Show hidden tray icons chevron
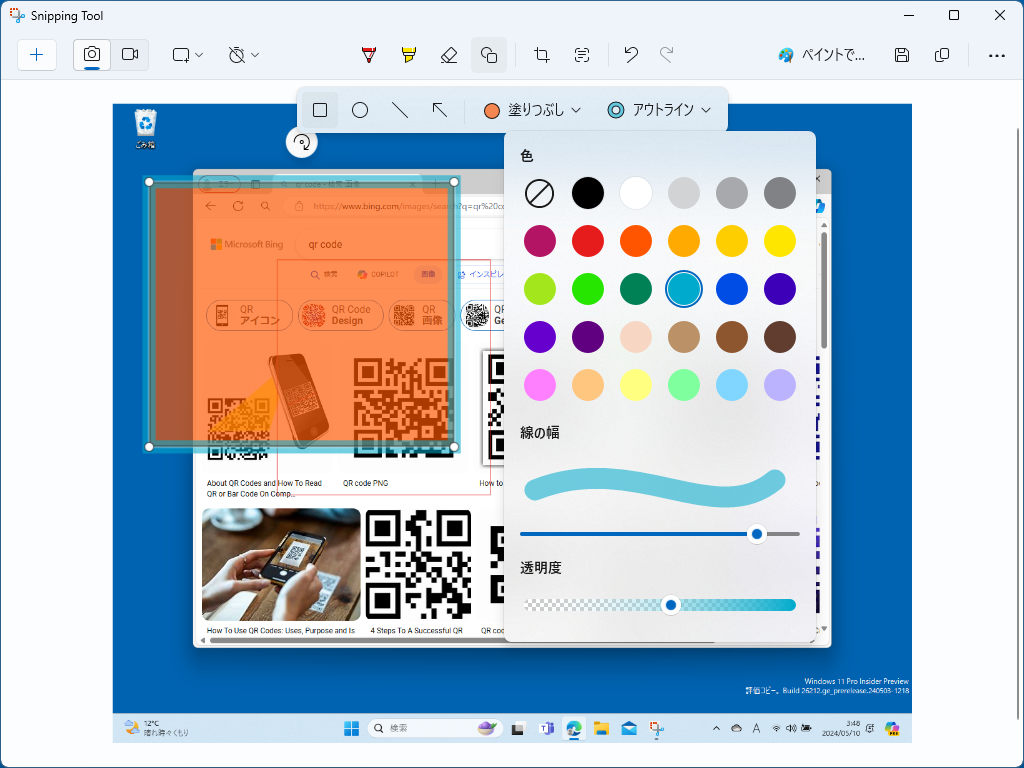1024x768 pixels. point(716,728)
